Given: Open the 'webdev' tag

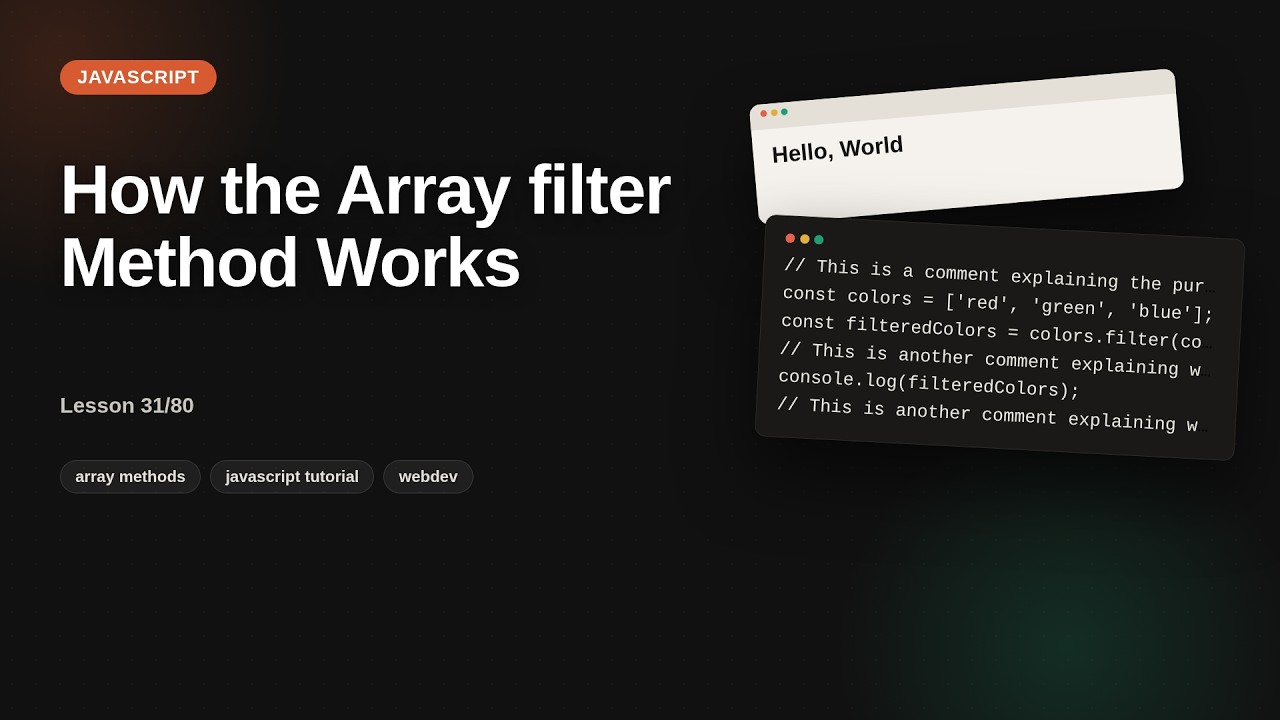Looking at the screenshot, I should 428,477.
